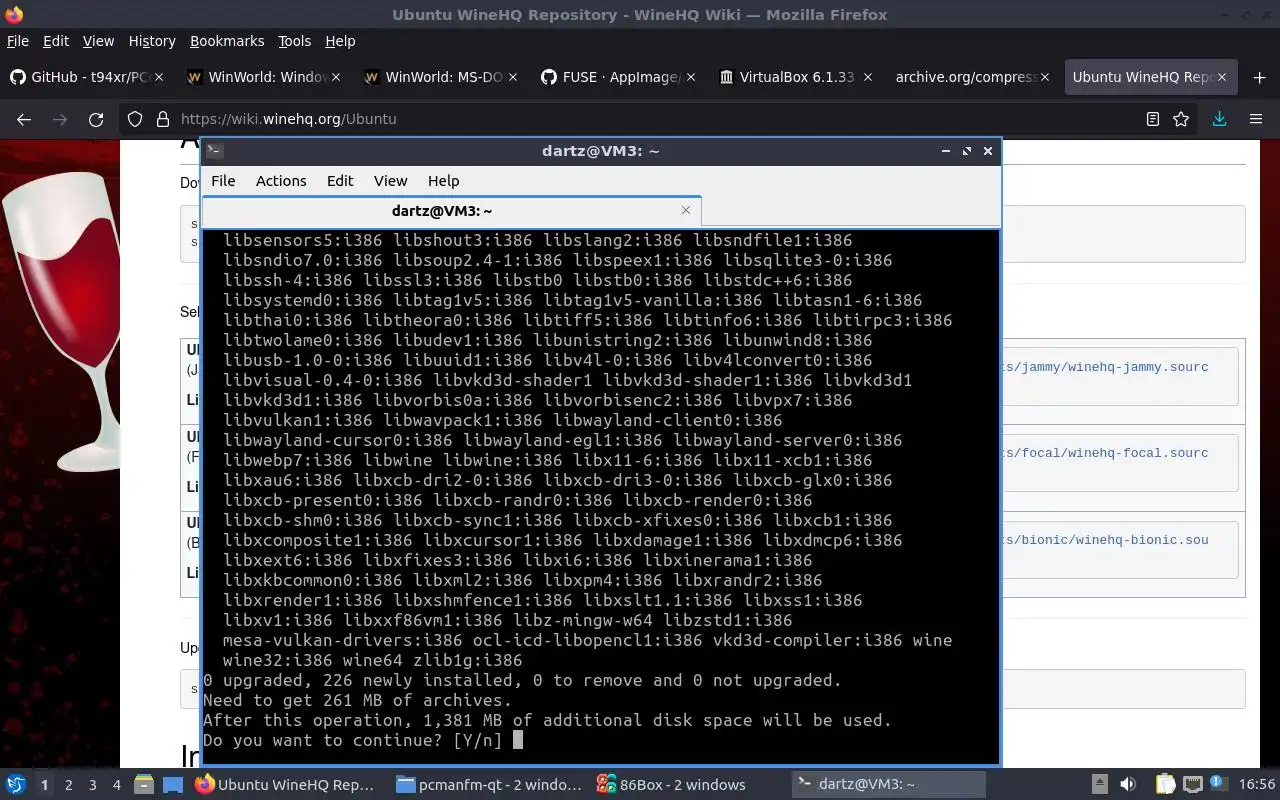
Task: Click the site security padlock icon
Action: pyautogui.click(x=163, y=119)
